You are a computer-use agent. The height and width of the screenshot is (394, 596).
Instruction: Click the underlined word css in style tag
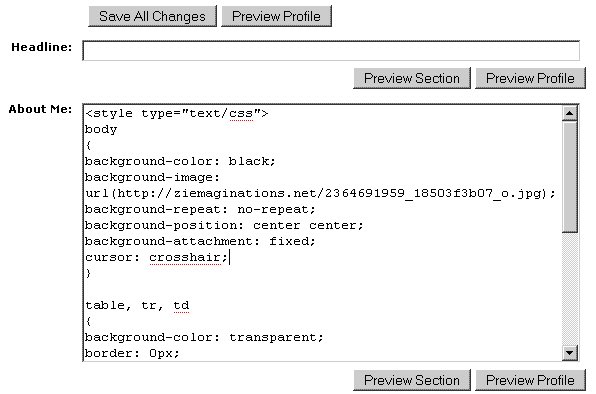[x=241, y=114]
